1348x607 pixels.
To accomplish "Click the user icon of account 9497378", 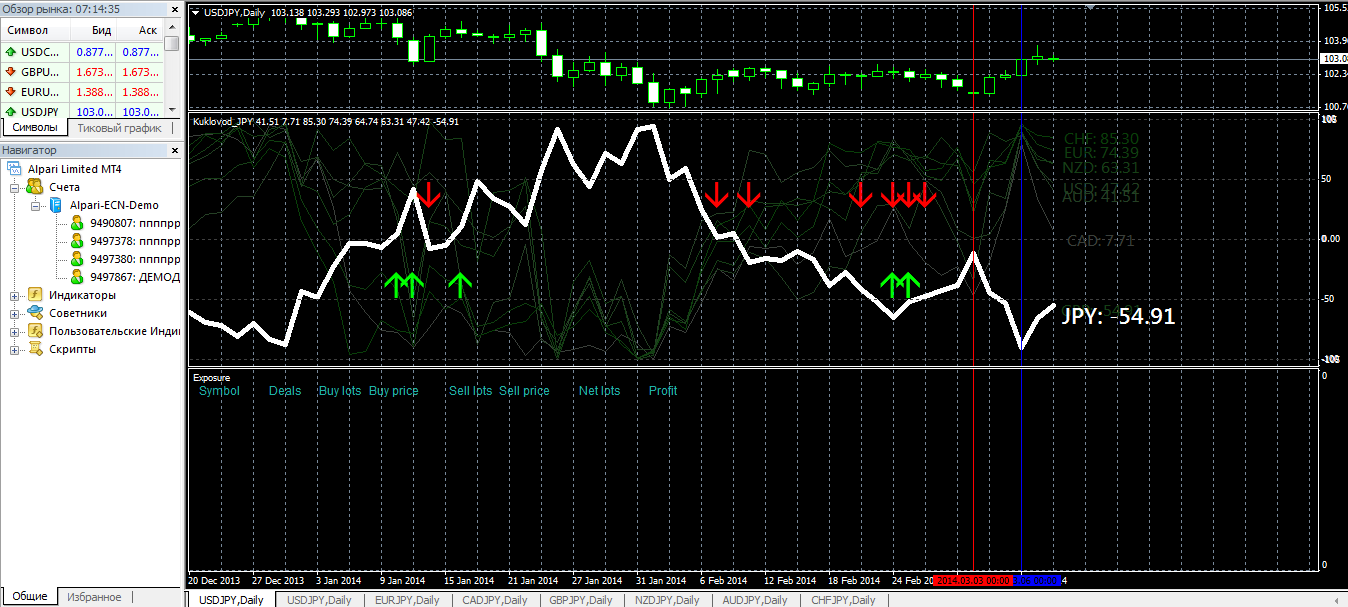I will tap(76, 241).
